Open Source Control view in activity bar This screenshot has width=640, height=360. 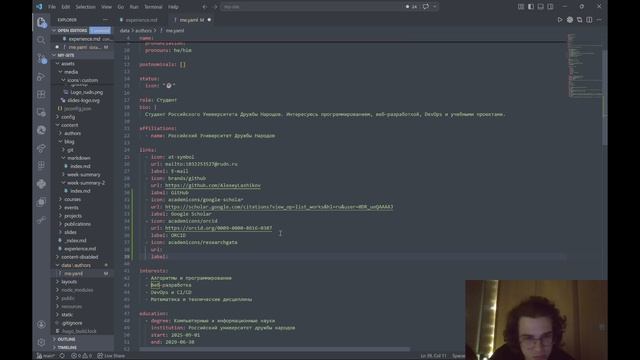point(42,58)
